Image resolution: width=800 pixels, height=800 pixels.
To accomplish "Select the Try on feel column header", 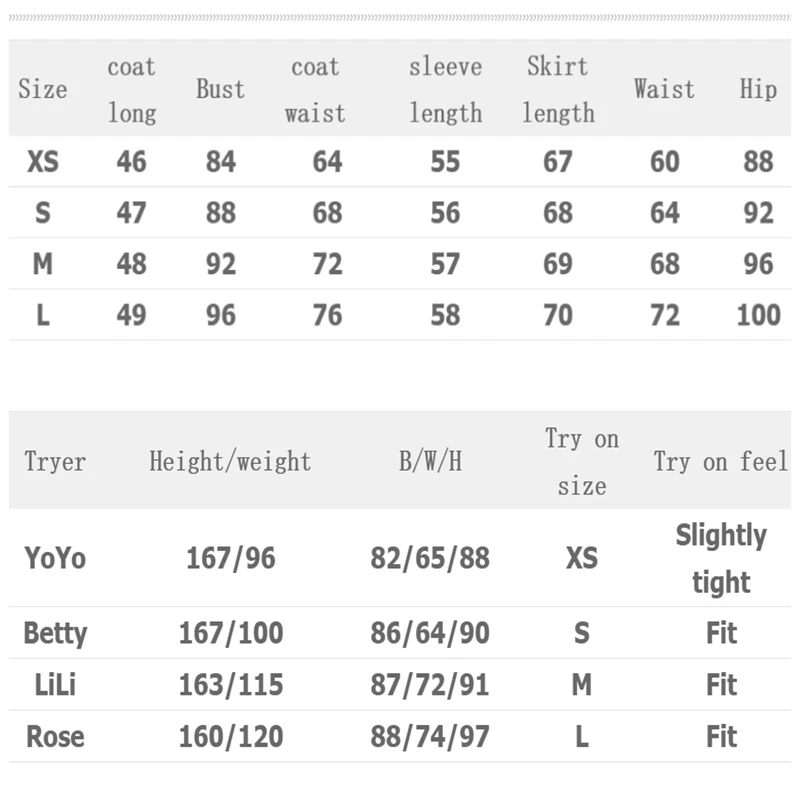I will [x=720, y=462].
